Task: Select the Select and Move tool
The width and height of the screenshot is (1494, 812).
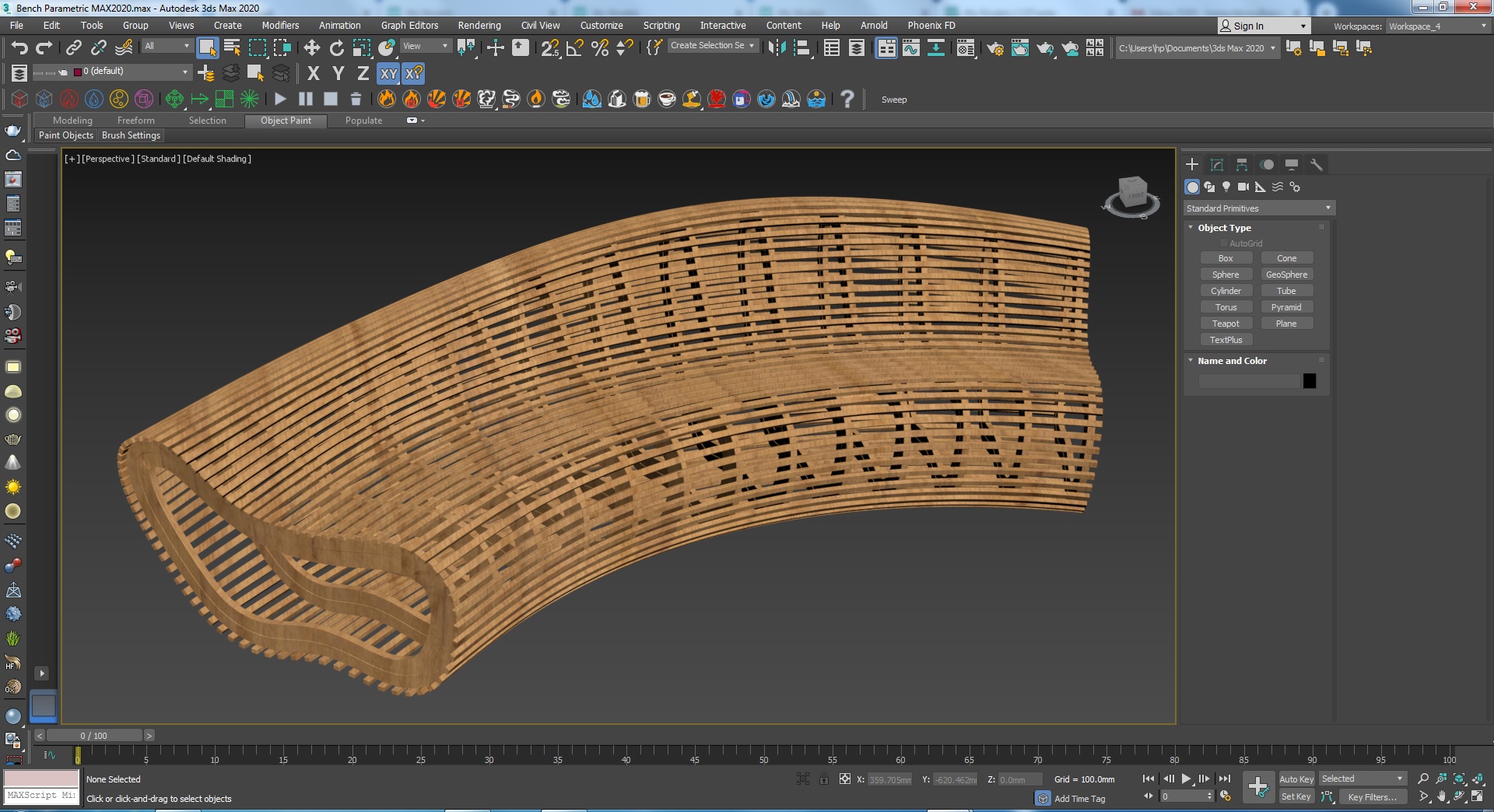Action: click(x=311, y=48)
